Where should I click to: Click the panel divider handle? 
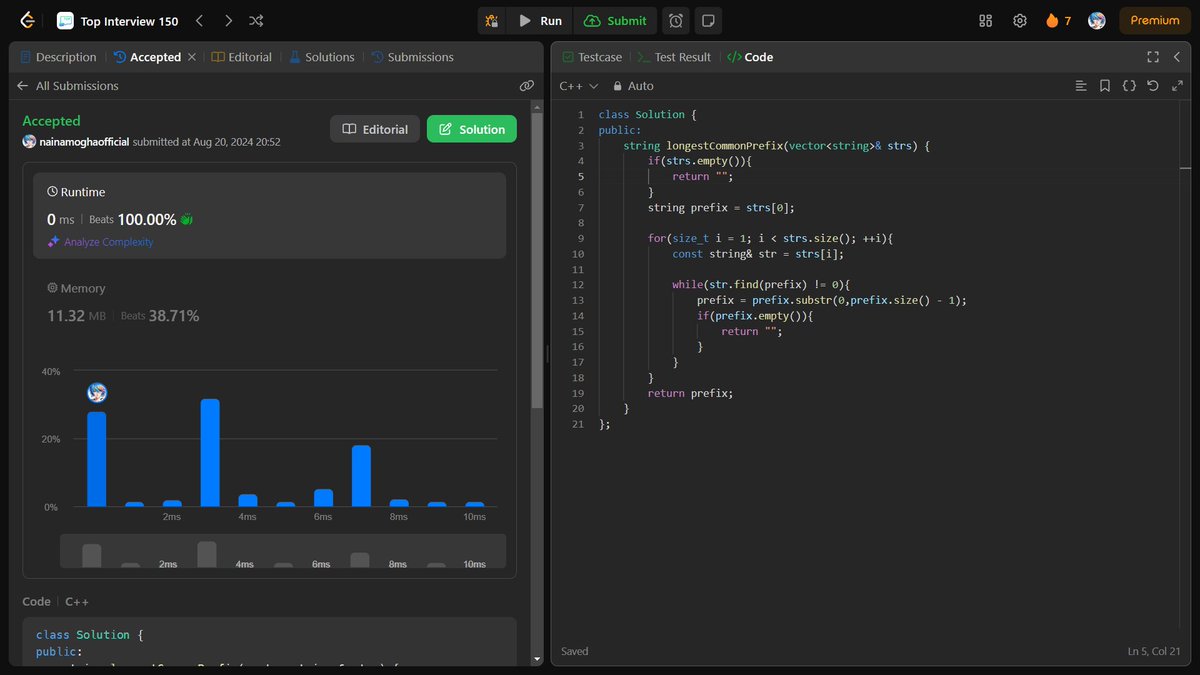coord(547,355)
